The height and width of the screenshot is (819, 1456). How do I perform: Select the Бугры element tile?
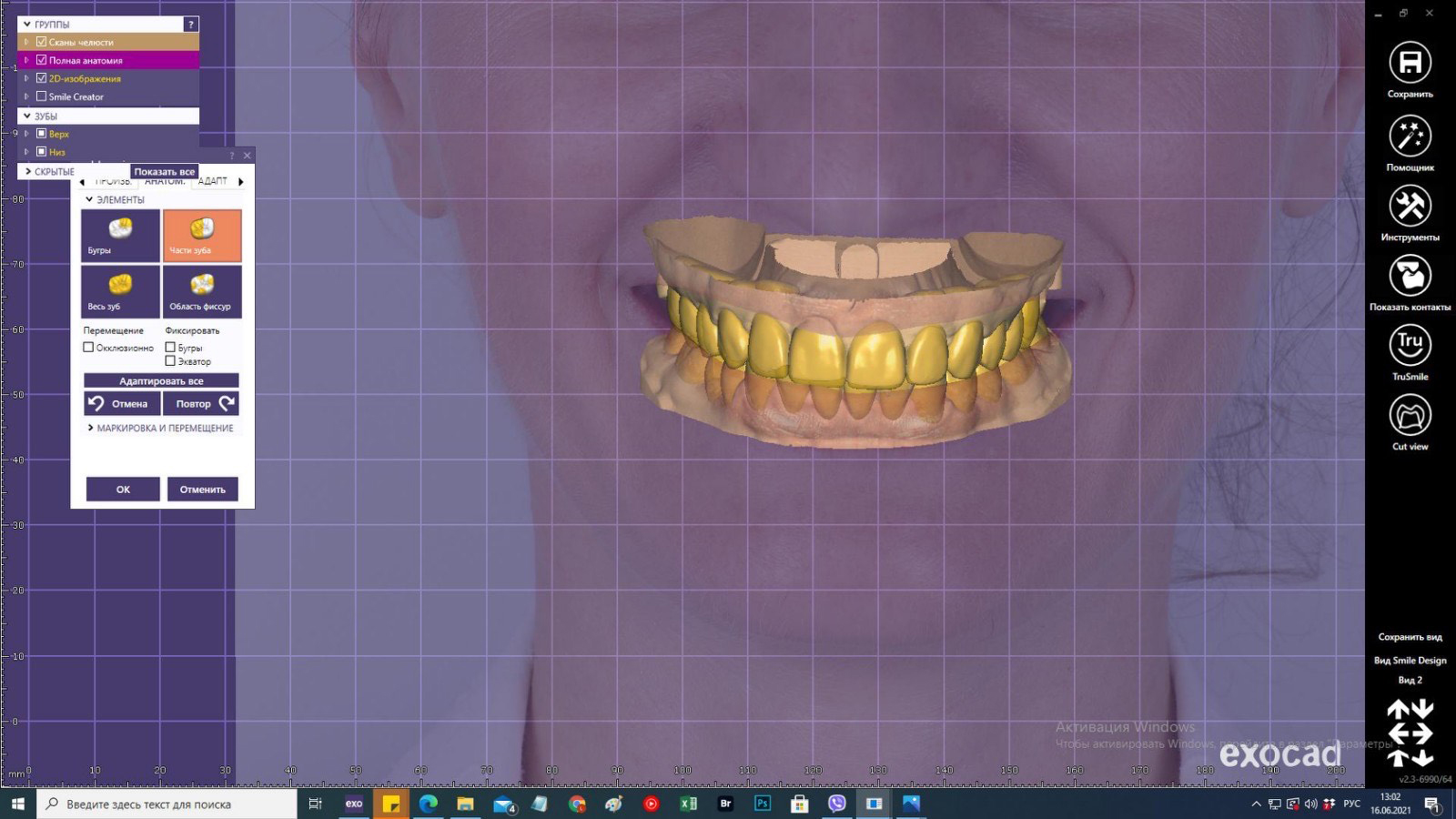coord(120,236)
